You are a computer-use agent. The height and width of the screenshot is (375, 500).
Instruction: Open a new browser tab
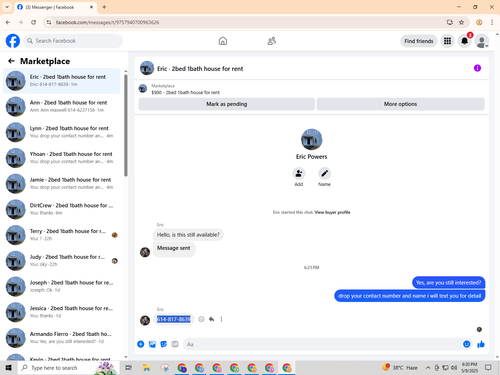[x=104, y=7]
